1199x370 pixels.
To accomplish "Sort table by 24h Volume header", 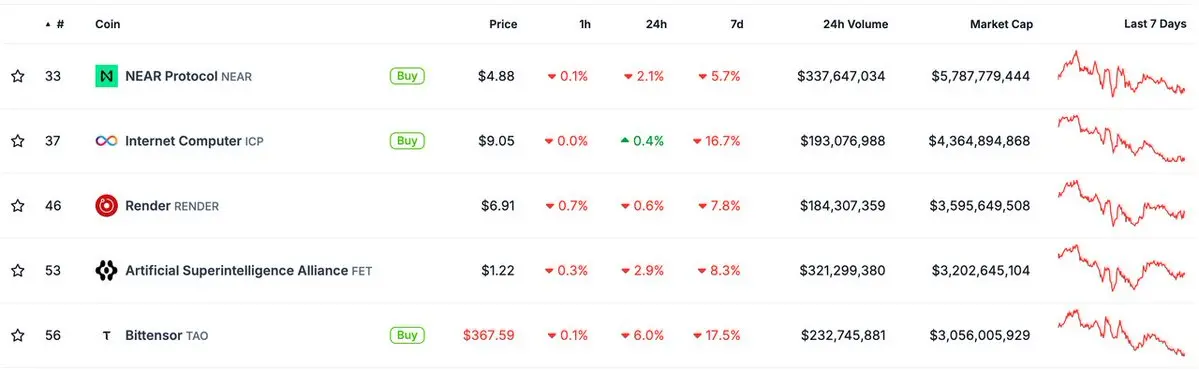I will point(856,24).
